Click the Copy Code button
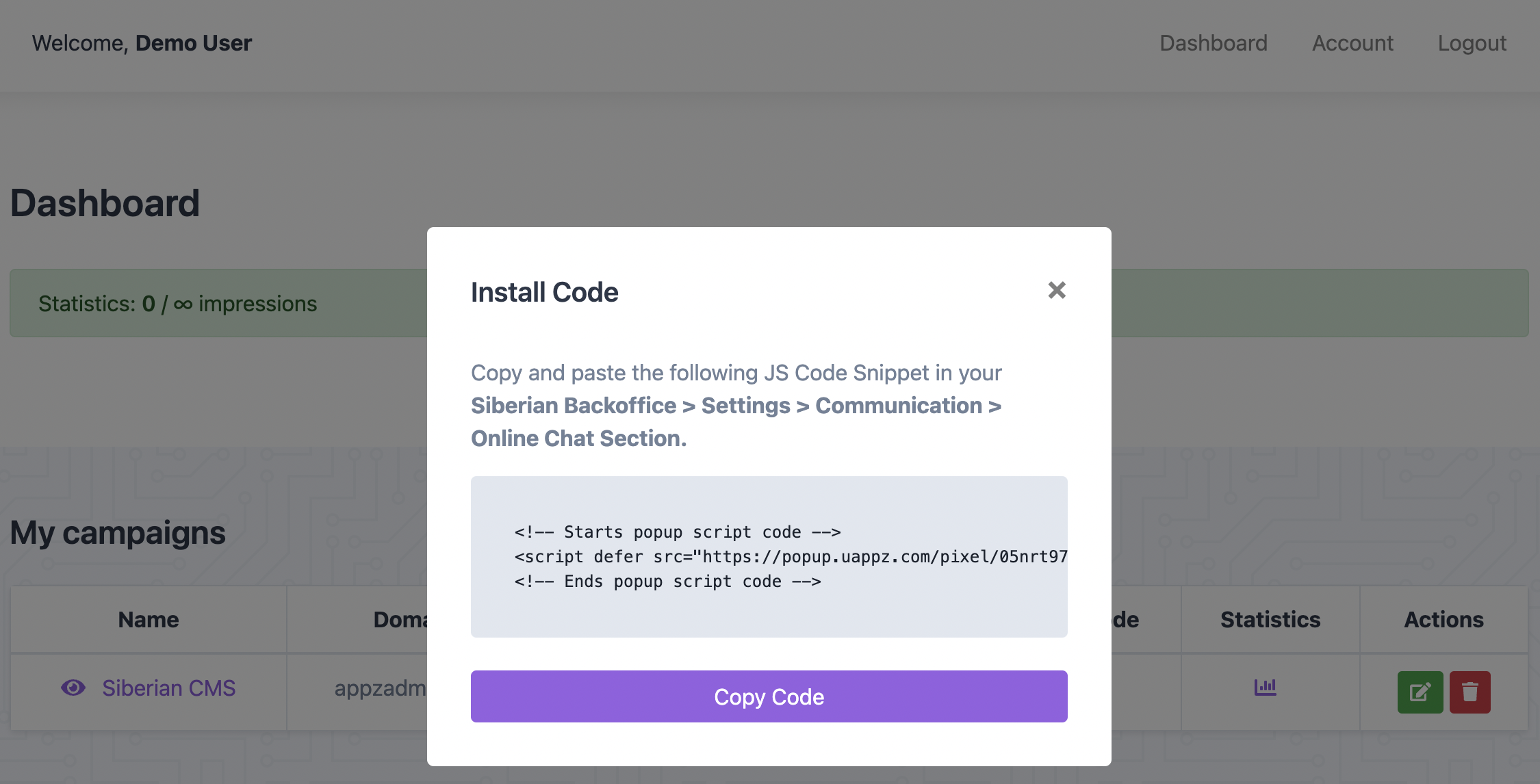The width and height of the screenshot is (1540, 784). pos(769,696)
